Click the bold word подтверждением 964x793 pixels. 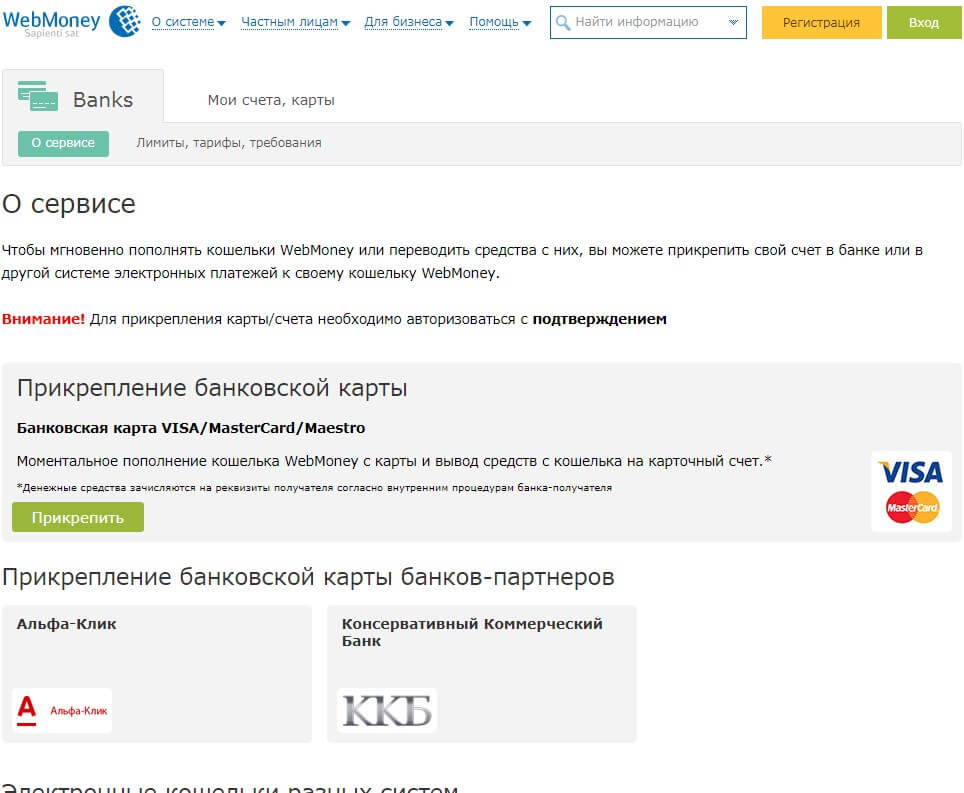point(599,319)
